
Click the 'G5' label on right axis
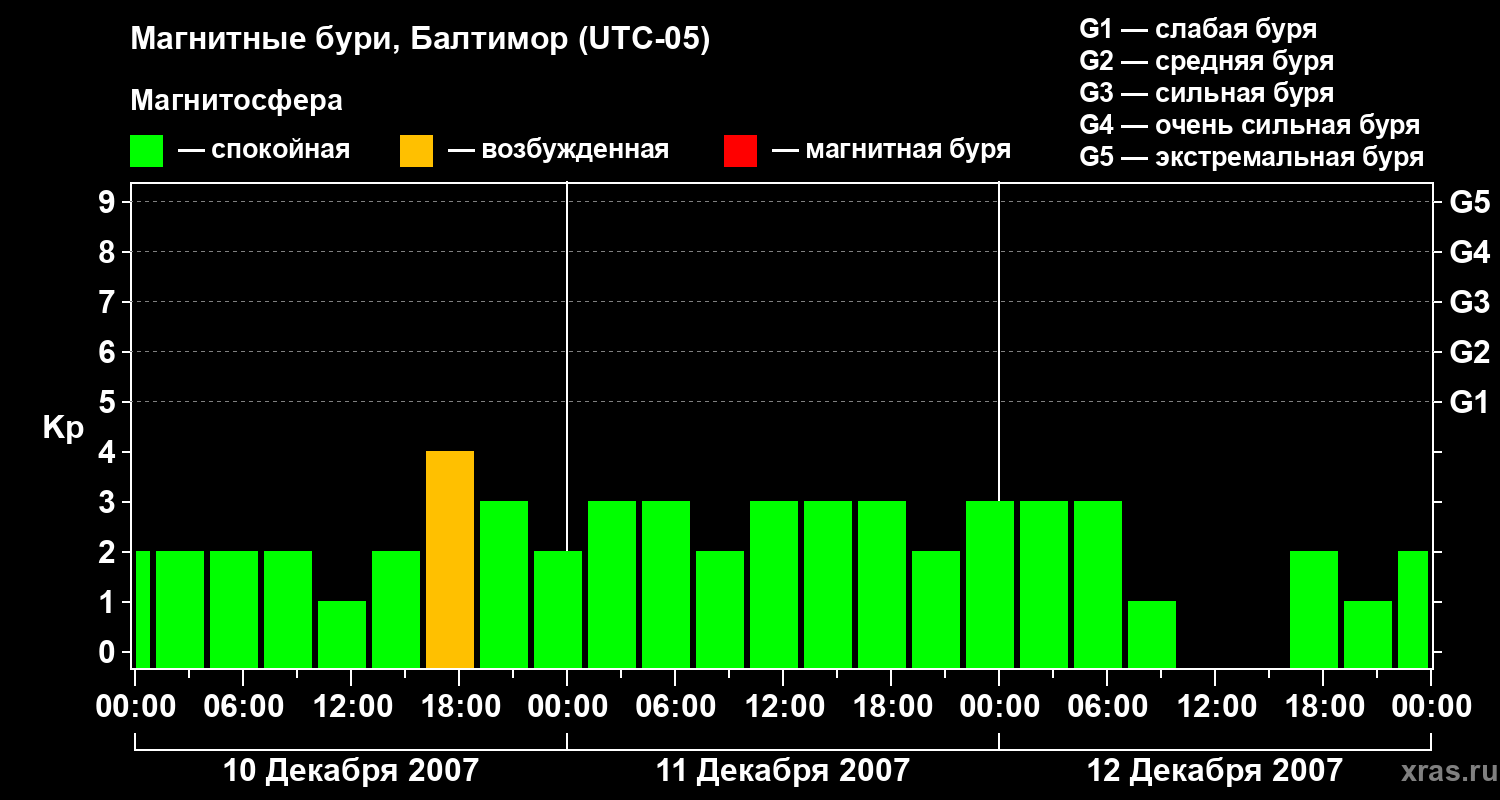click(x=1469, y=202)
